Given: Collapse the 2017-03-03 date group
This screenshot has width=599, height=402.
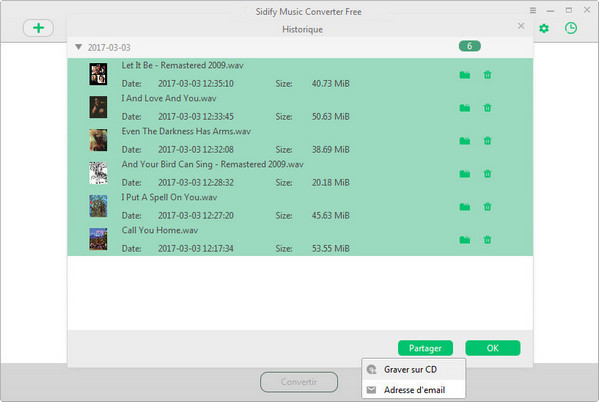Looking at the screenshot, I should (x=78, y=47).
